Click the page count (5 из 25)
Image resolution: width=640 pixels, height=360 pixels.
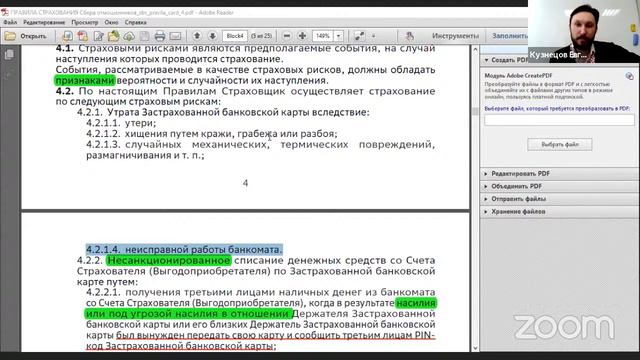262,36
